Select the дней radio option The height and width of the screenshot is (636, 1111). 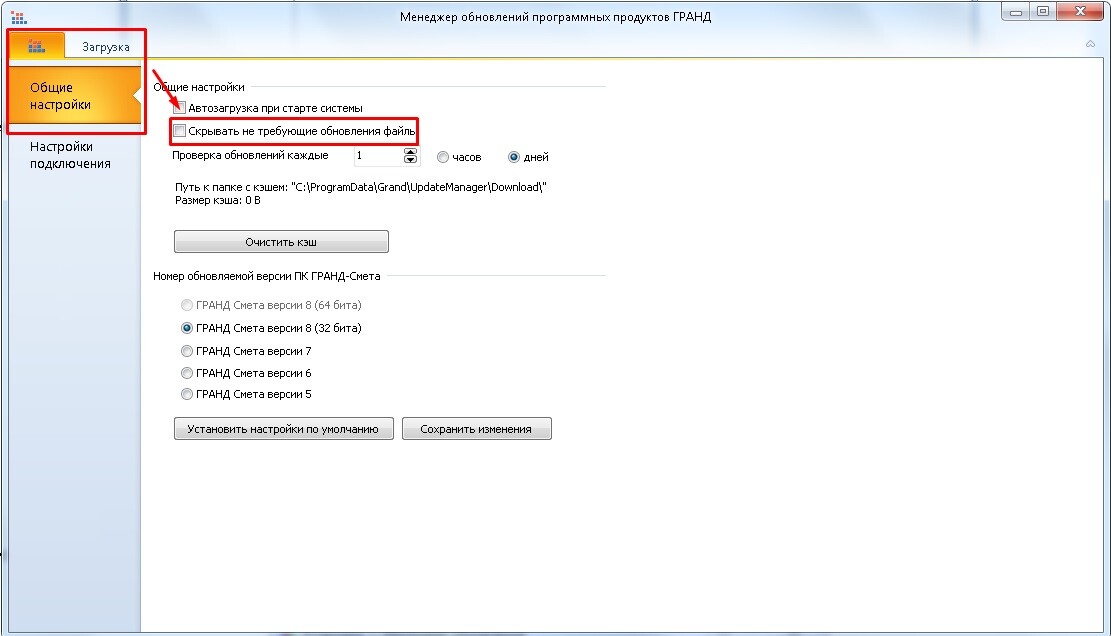point(514,157)
